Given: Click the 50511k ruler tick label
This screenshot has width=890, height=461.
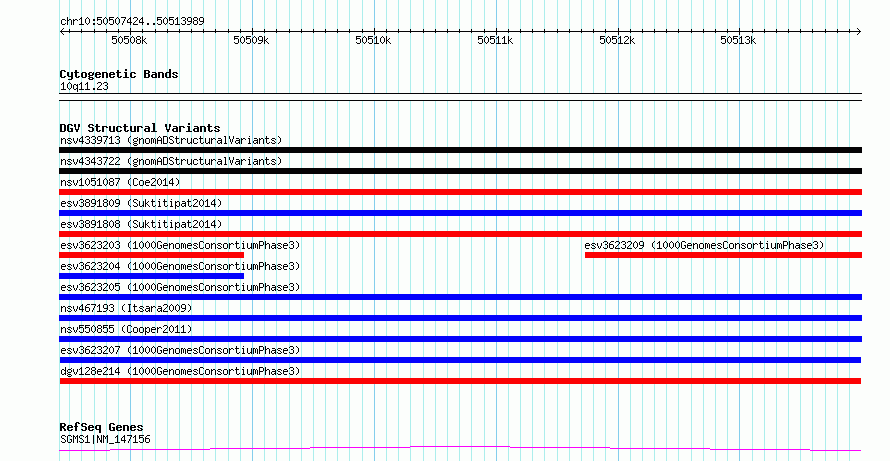Looking at the screenshot, I should tap(495, 40).
